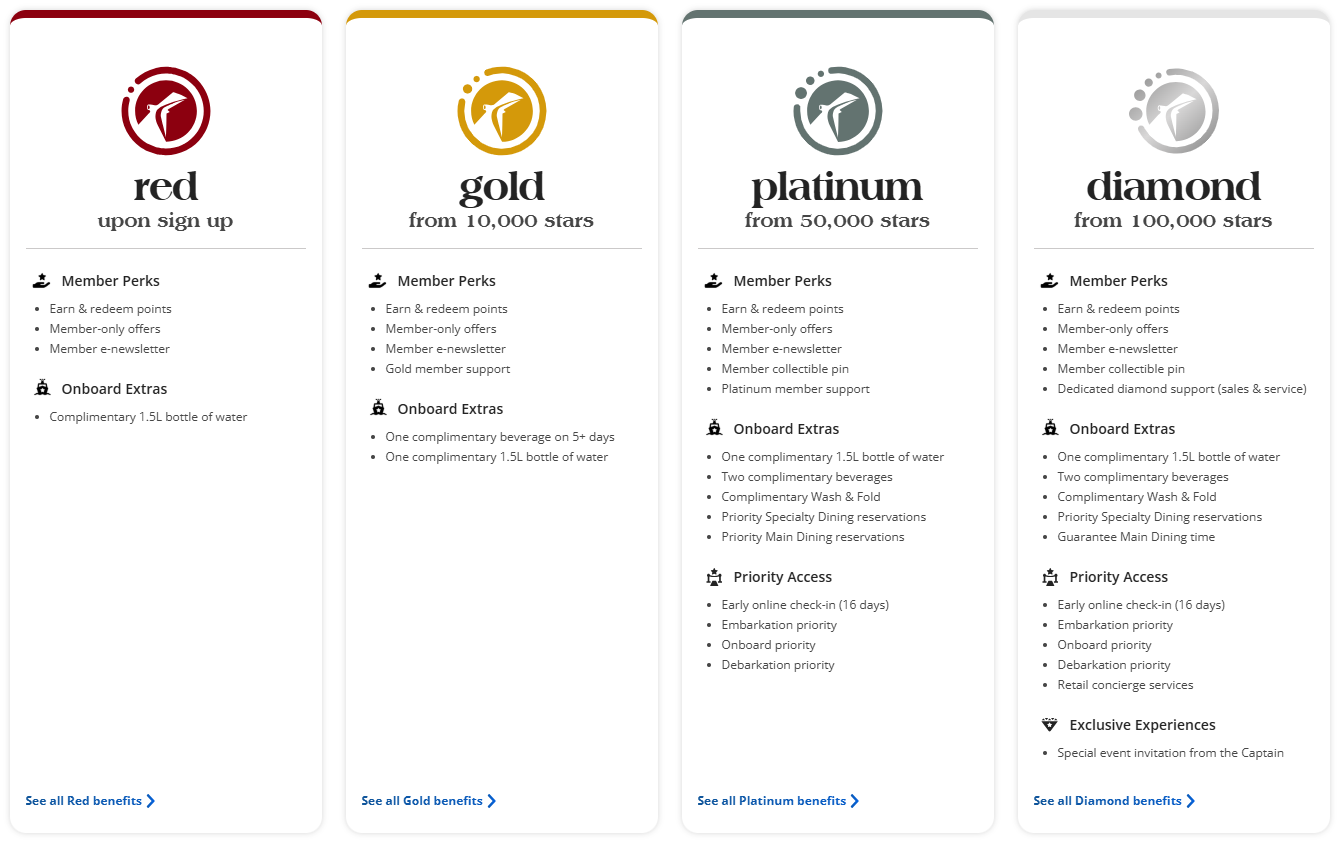Click Priority Access icon in diamond card
Screen dimensions: 1341x842
1050,577
